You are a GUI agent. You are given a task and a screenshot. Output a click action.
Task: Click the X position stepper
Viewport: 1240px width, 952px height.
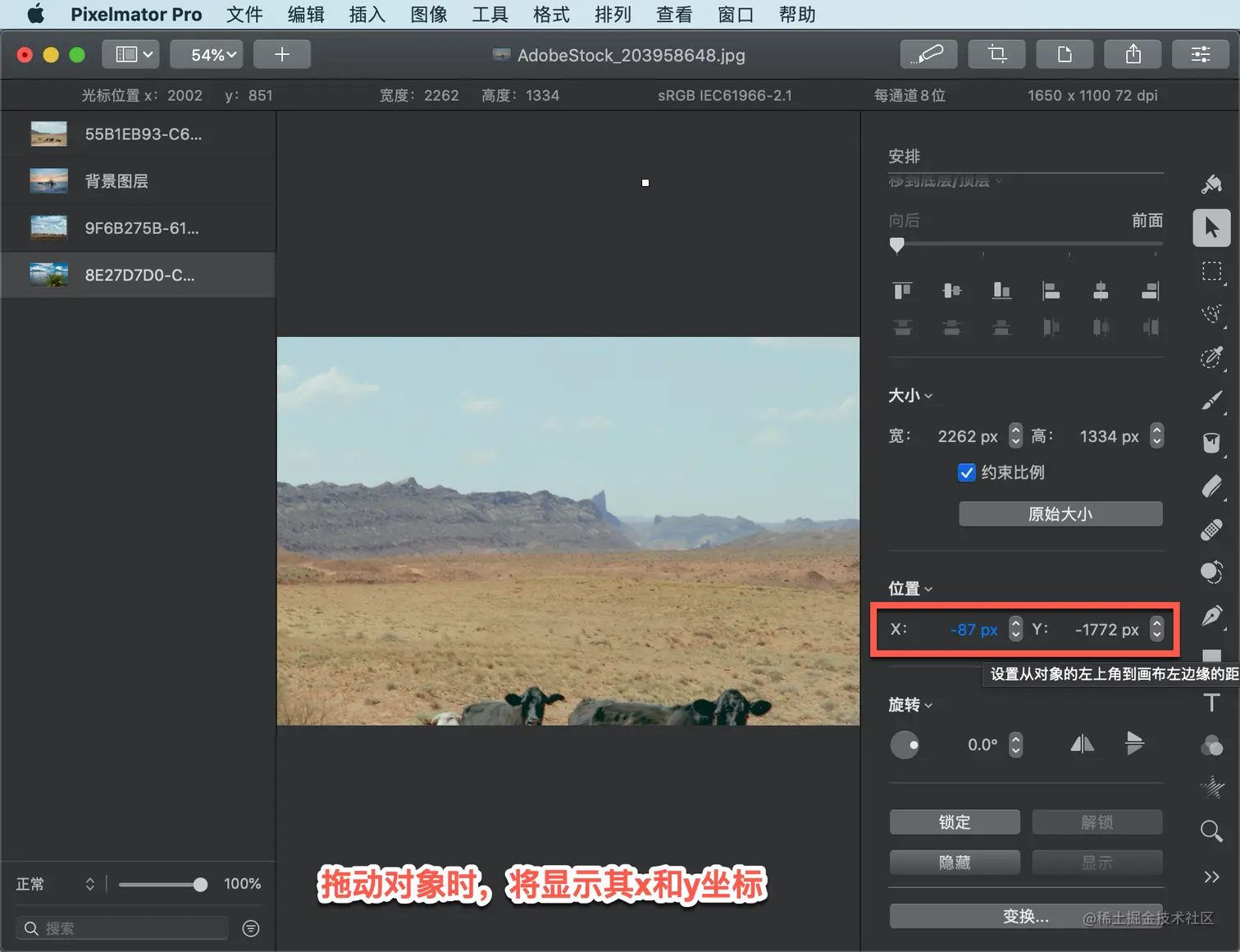pyautogui.click(x=1015, y=629)
